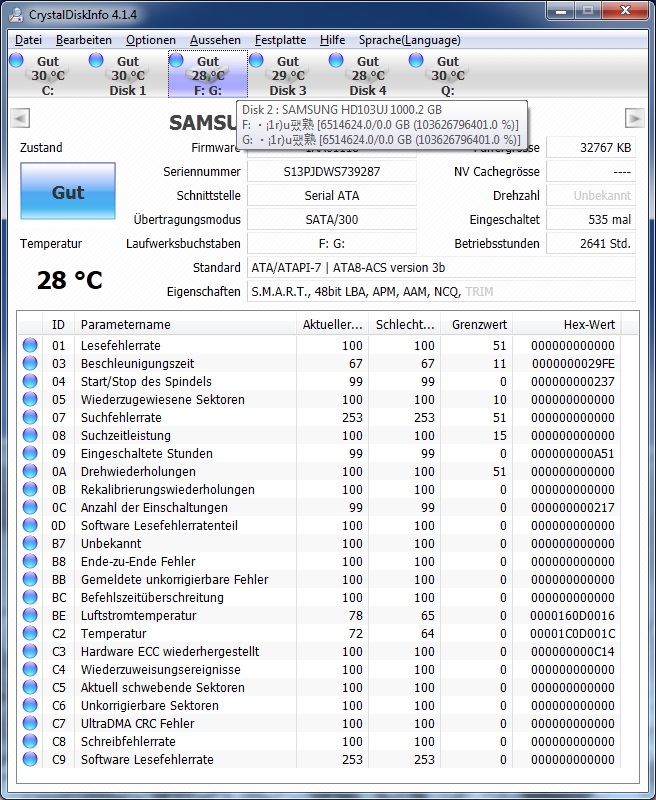This screenshot has height=800, width=656.
Task: Click the Eingeschaltet value 535 mal
Action: pos(591,219)
